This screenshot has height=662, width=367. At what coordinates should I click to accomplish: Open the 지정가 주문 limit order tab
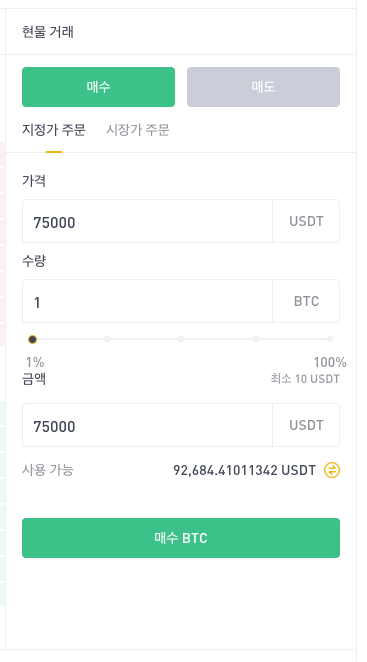click(54, 130)
